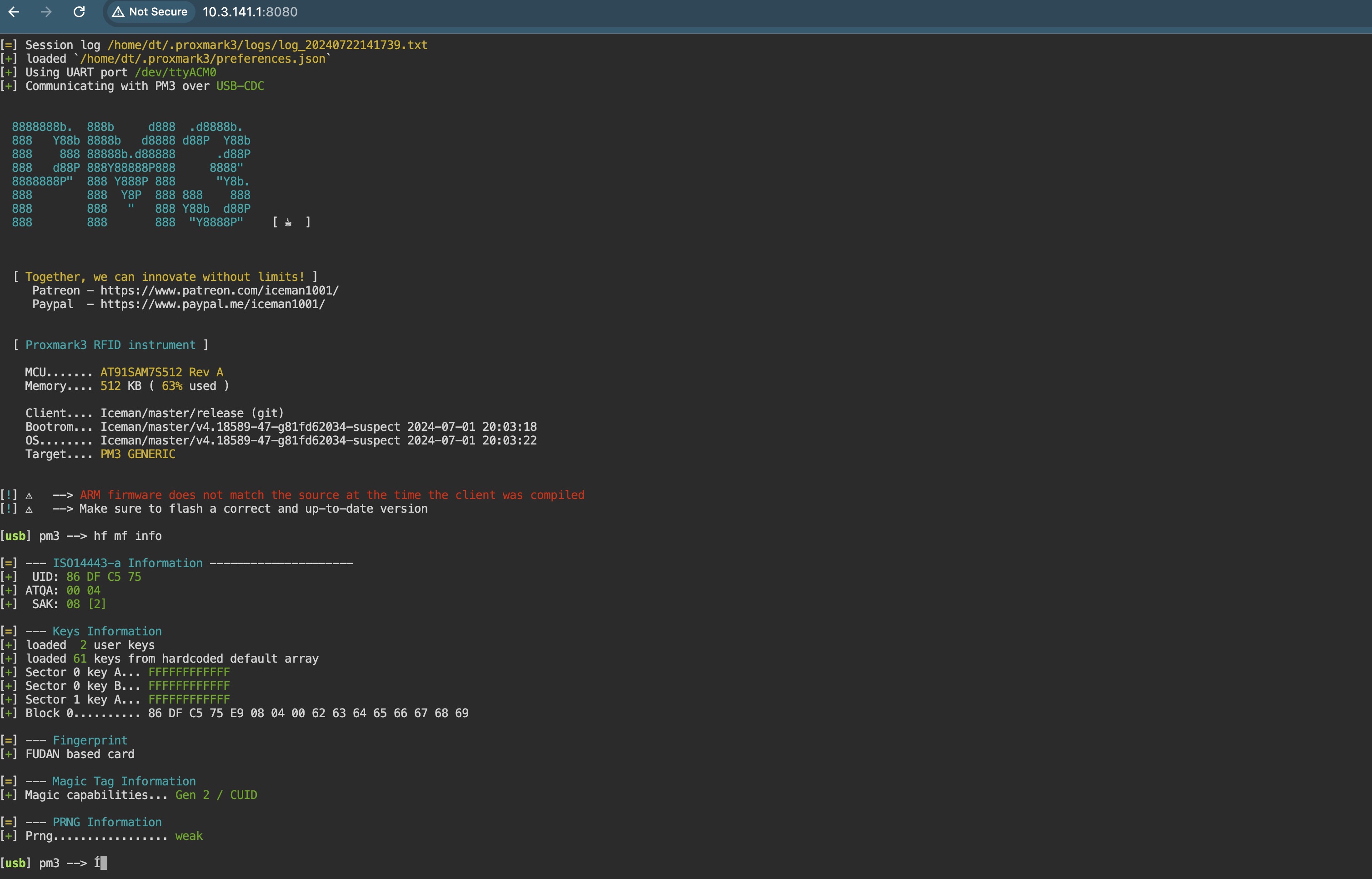Click the SAK value 08 [2]
Screen dimensions: 1372x879
click(x=86, y=604)
